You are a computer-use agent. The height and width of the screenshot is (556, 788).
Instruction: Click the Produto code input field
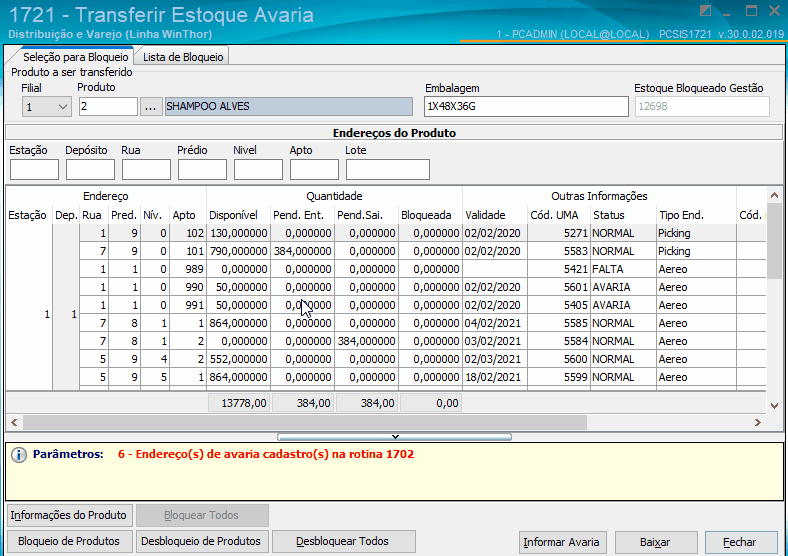coord(108,107)
